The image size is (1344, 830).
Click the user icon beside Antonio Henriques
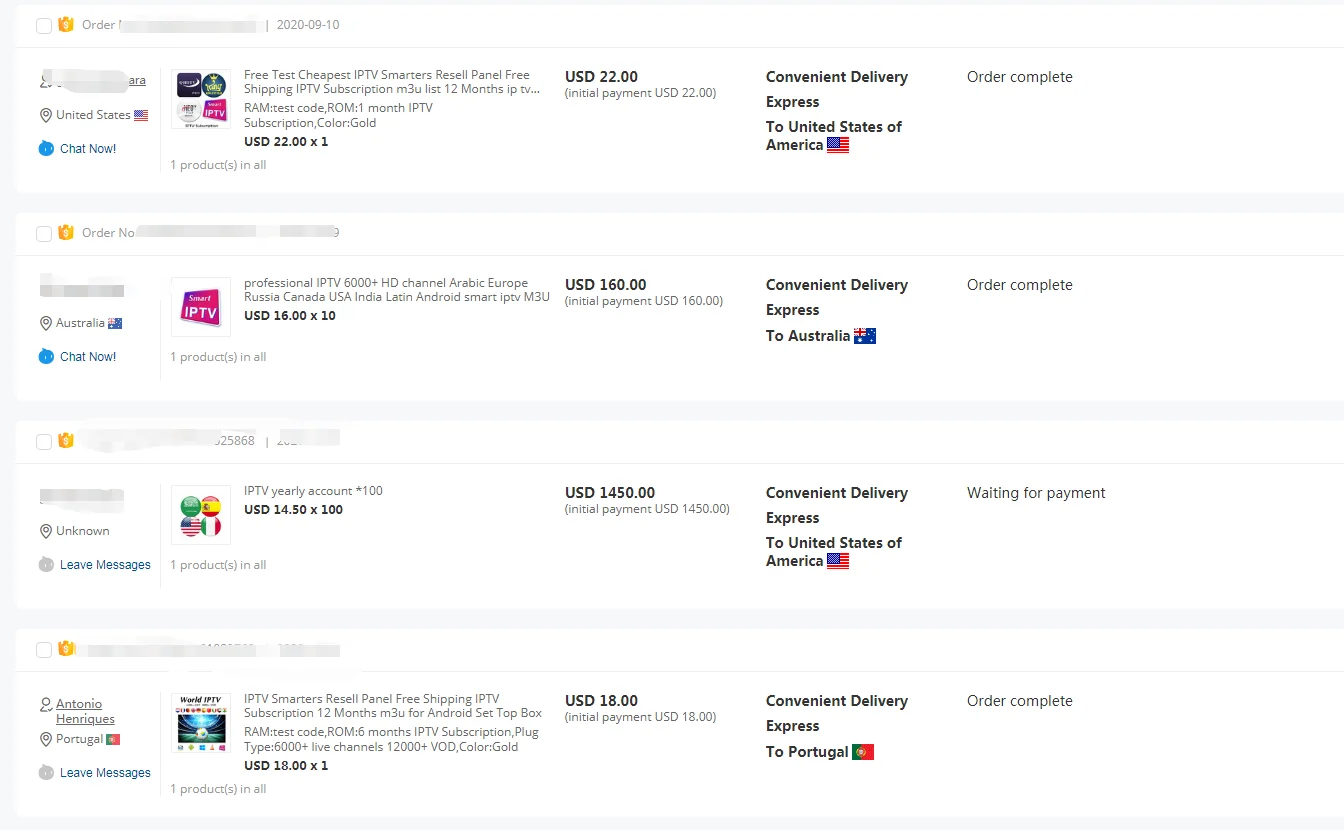click(x=46, y=705)
